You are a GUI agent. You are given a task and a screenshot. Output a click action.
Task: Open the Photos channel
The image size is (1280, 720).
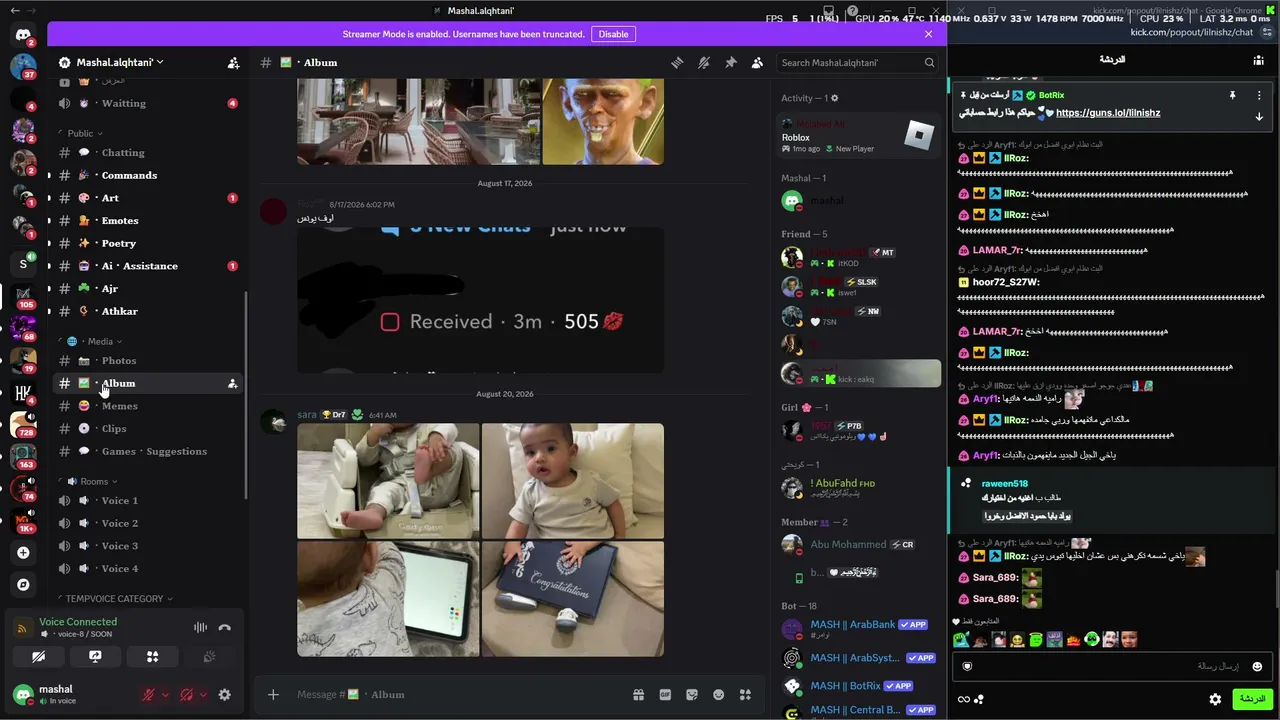(148, 361)
